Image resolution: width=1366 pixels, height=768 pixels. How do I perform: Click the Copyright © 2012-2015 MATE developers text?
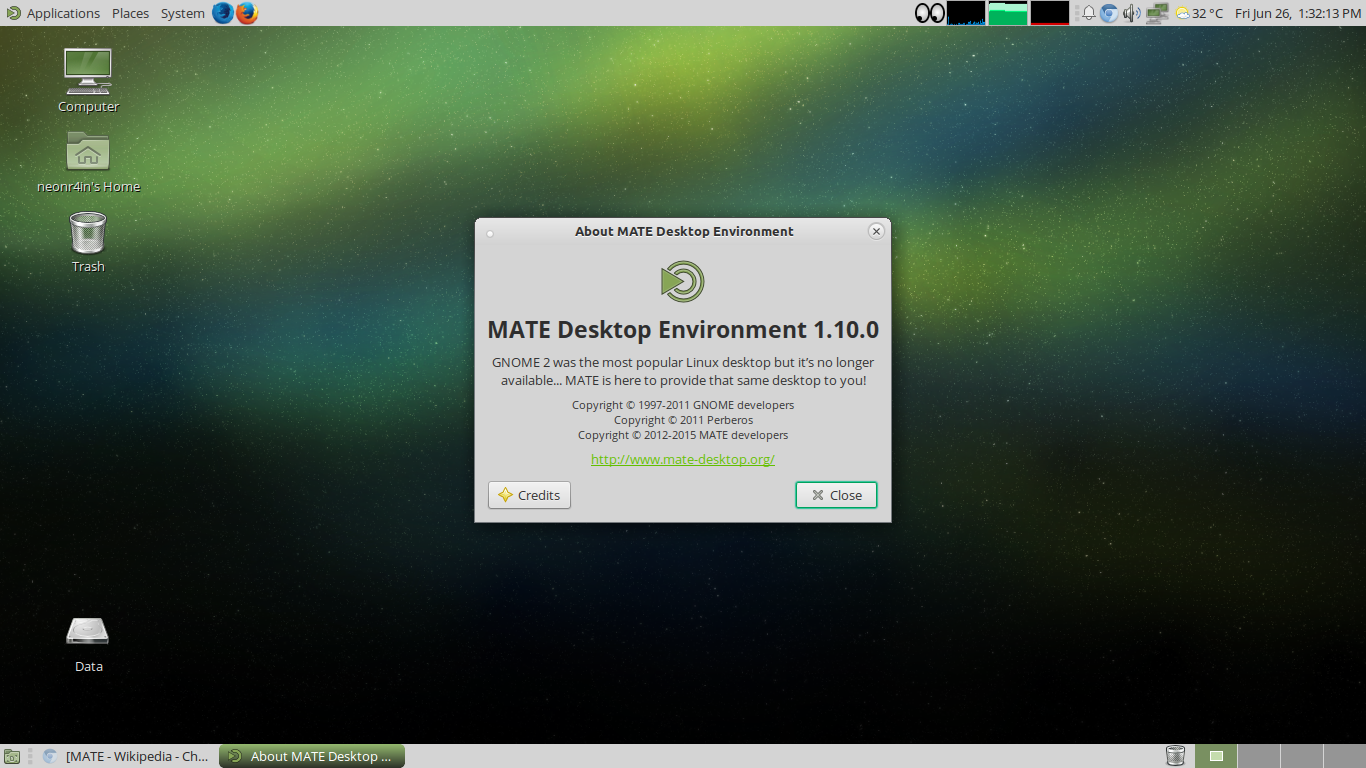(683, 435)
